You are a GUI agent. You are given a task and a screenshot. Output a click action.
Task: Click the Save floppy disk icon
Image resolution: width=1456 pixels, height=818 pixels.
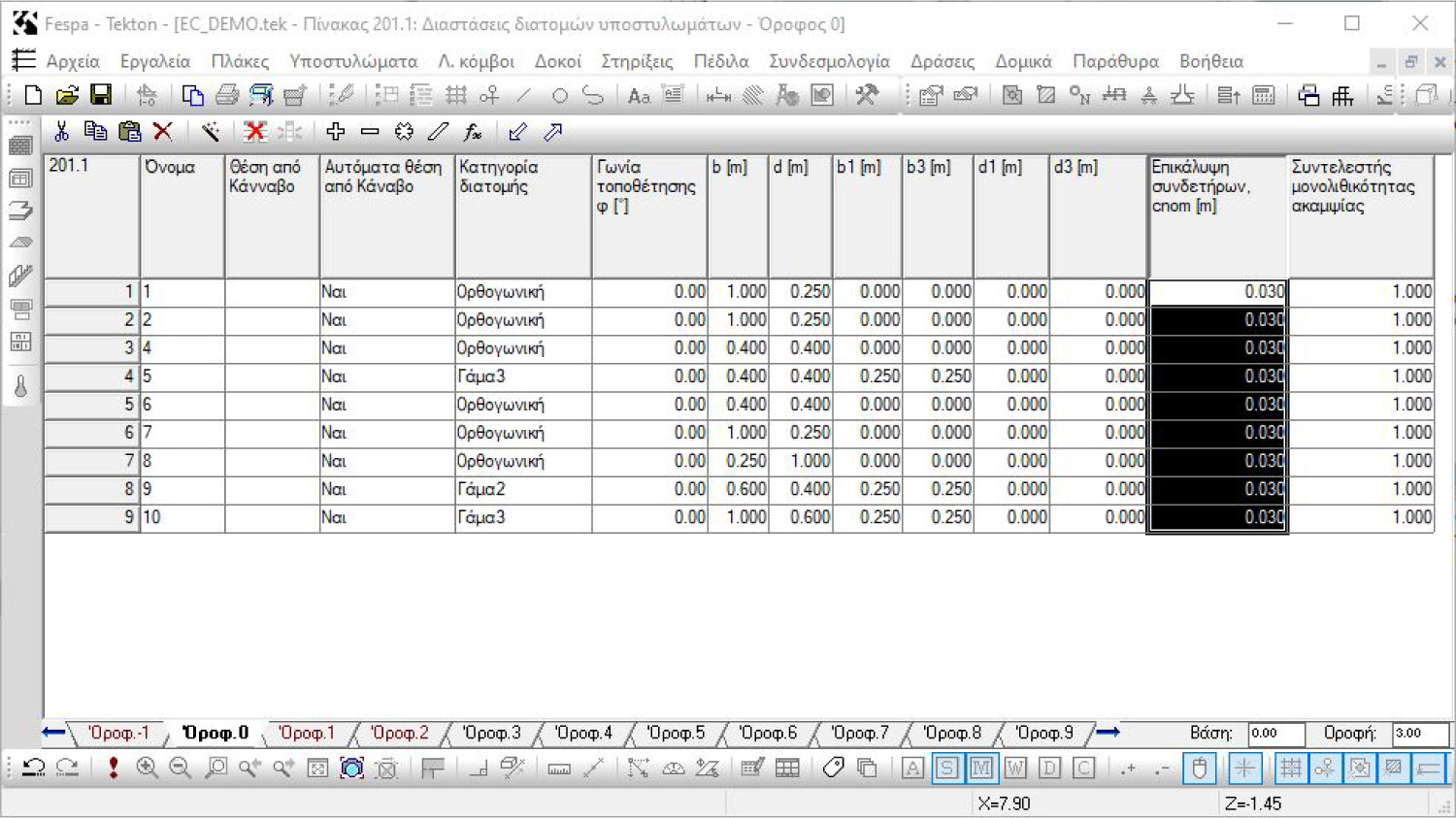pyautogui.click(x=101, y=95)
